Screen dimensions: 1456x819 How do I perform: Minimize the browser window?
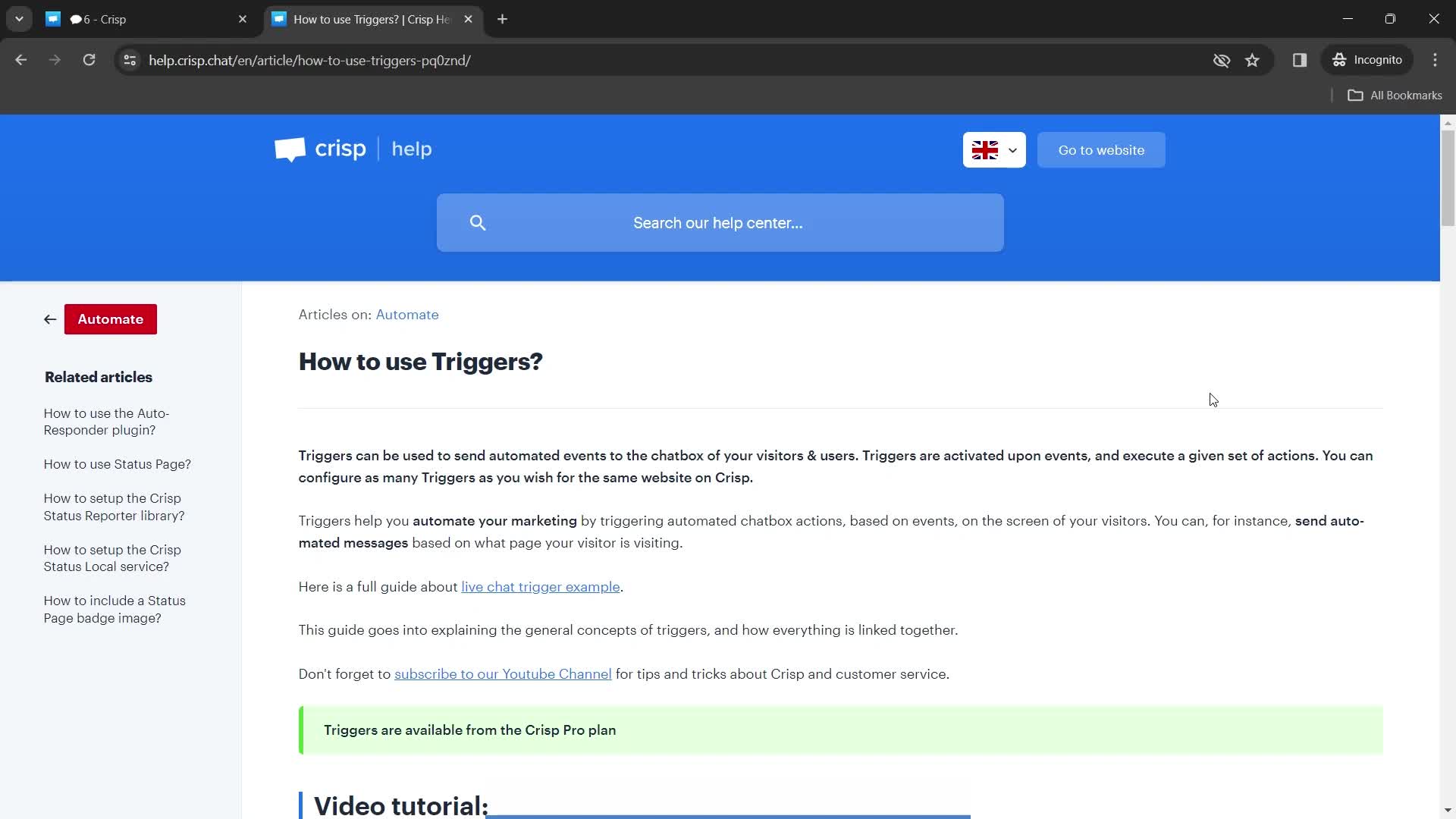[1348, 19]
